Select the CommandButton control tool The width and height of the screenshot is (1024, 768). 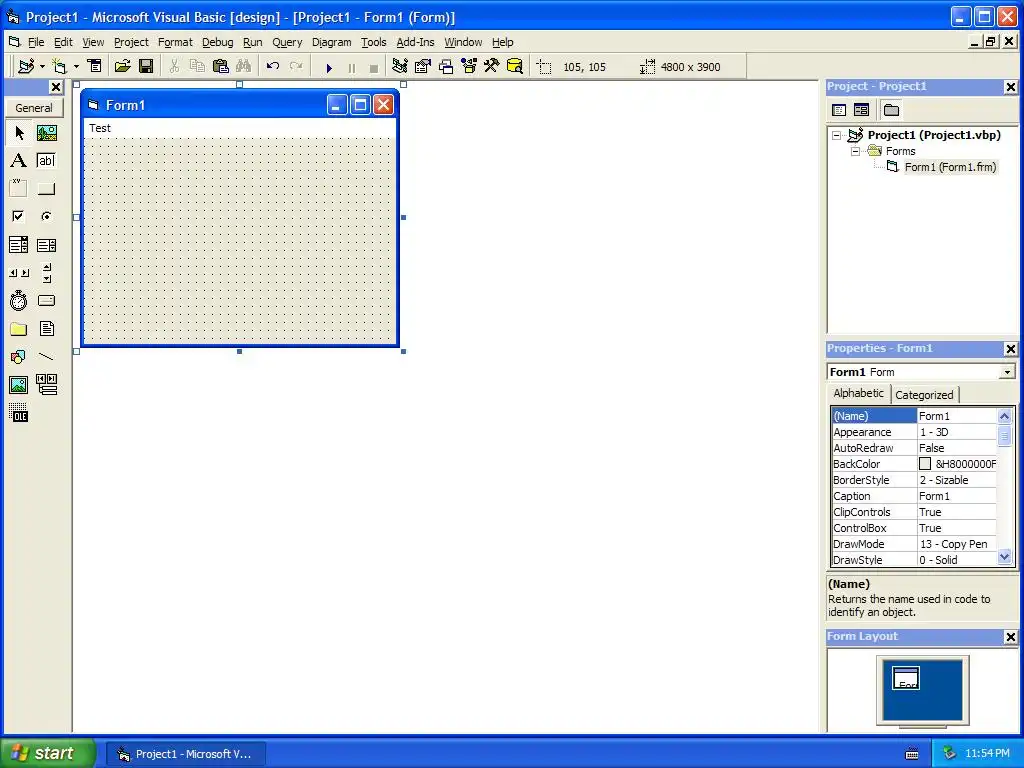(46, 189)
